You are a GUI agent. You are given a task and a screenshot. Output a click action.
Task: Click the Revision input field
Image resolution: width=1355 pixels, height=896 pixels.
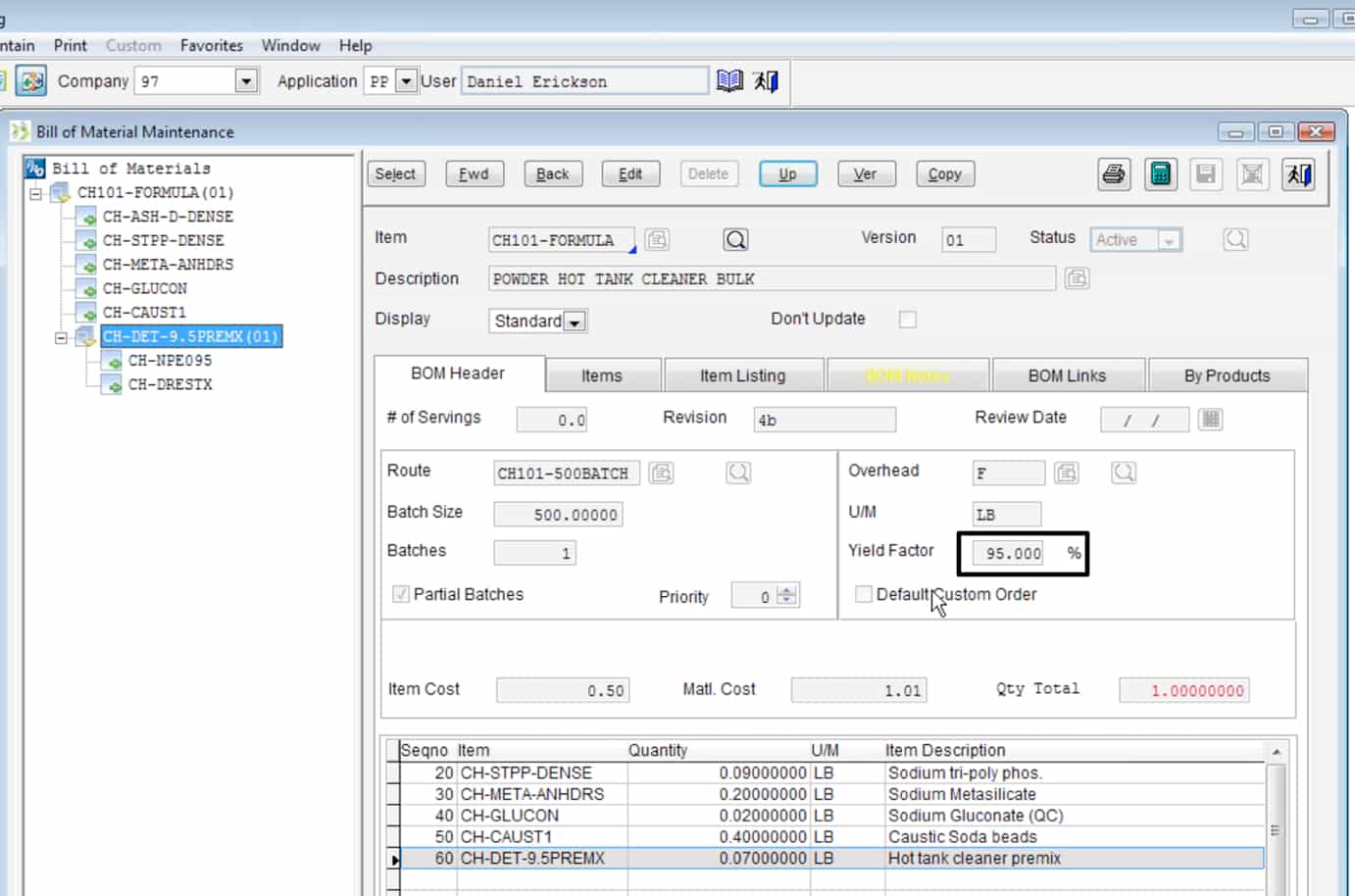pyautogui.click(x=825, y=421)
